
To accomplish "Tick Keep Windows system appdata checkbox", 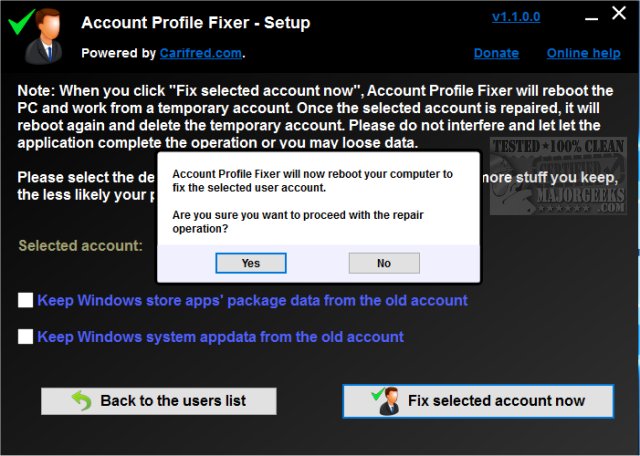I will (26, 337).
